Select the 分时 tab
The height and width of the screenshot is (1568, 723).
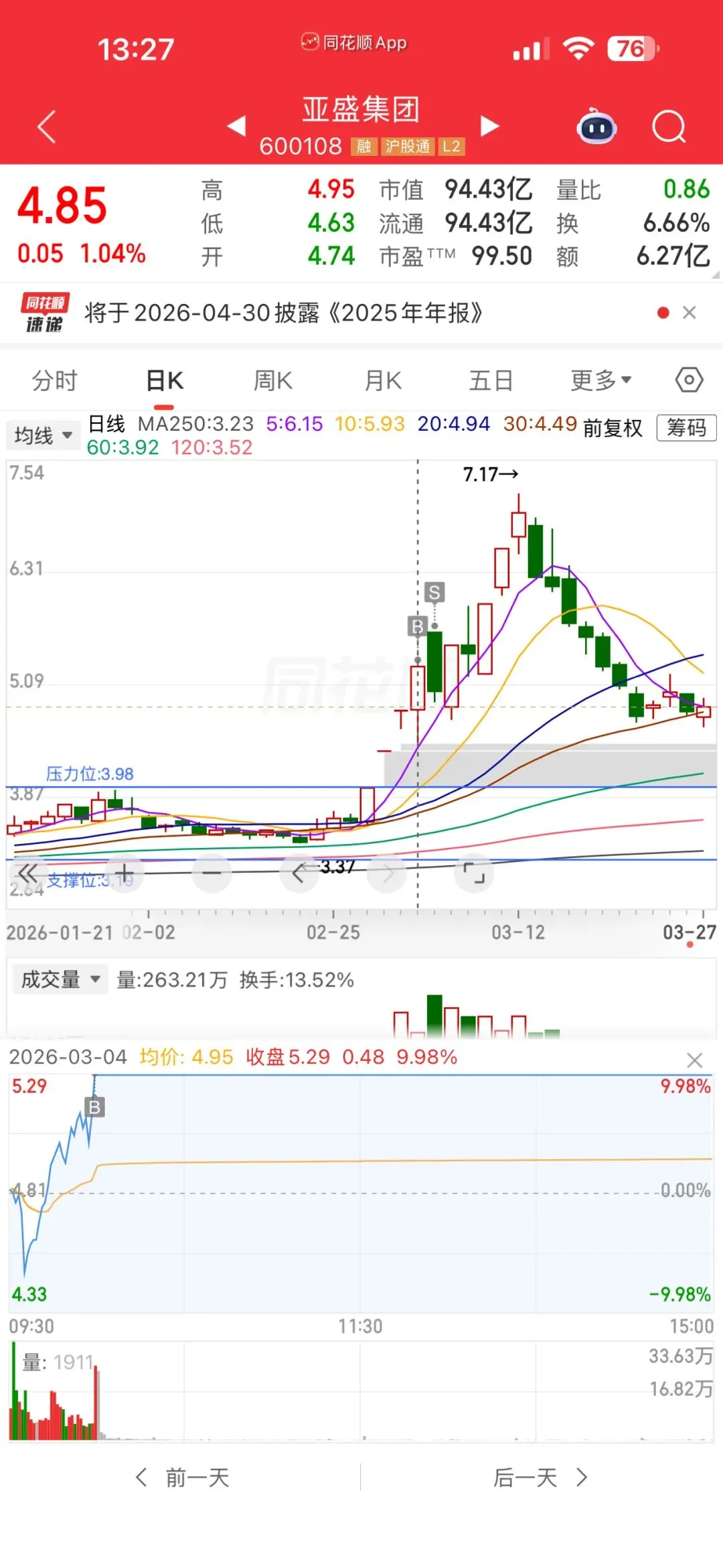(55, 380)
